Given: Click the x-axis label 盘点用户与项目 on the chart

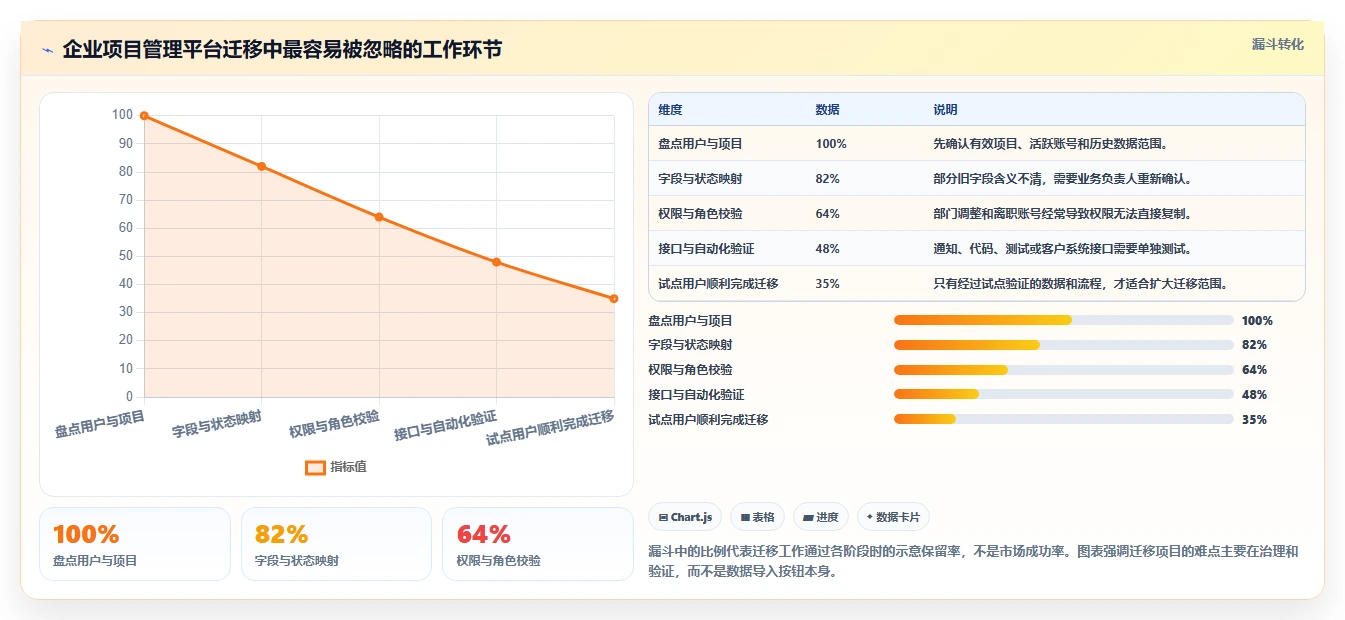Looking at the screenshot, I should [100, 425].
